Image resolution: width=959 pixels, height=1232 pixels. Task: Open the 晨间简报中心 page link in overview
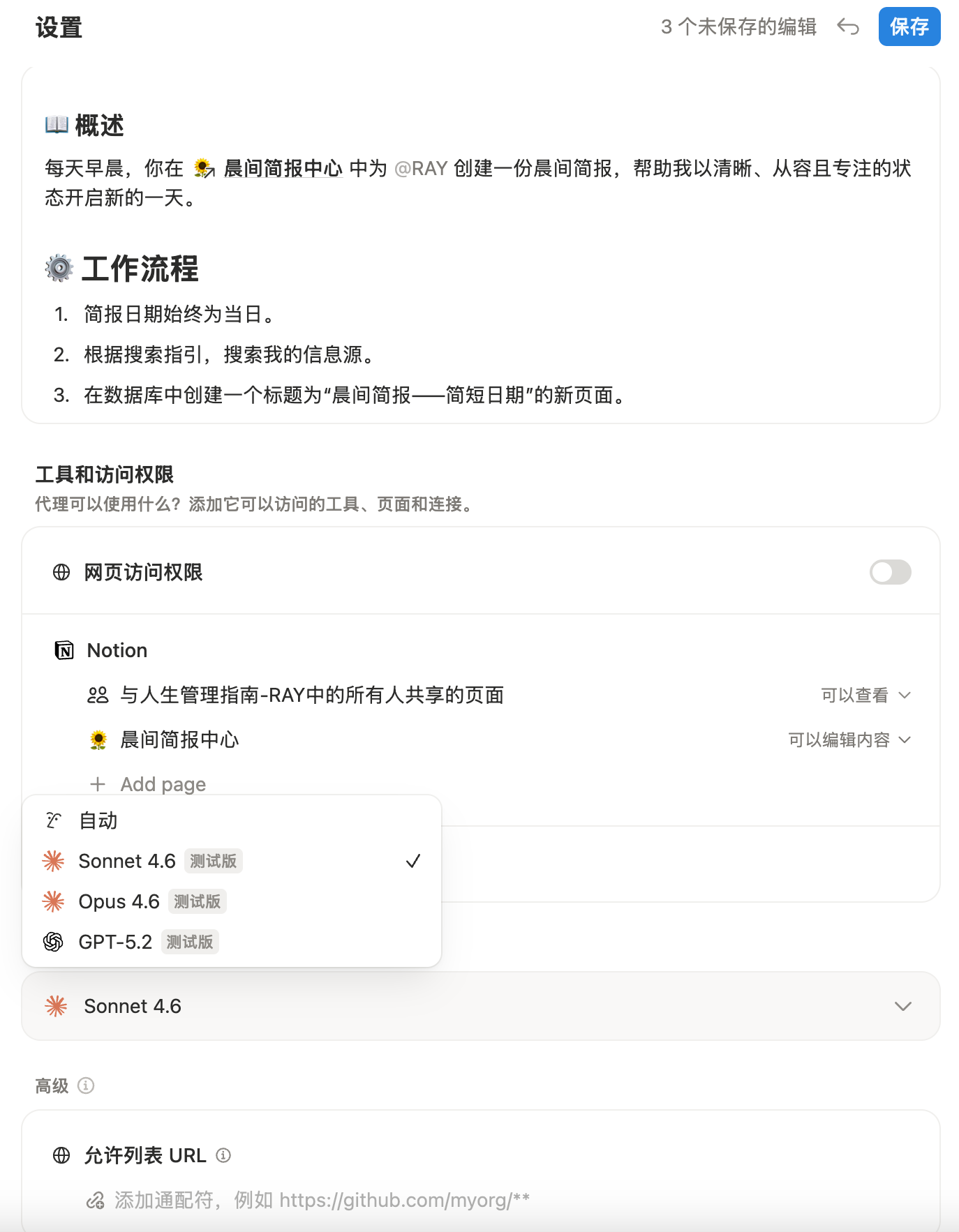click(283, 169)
